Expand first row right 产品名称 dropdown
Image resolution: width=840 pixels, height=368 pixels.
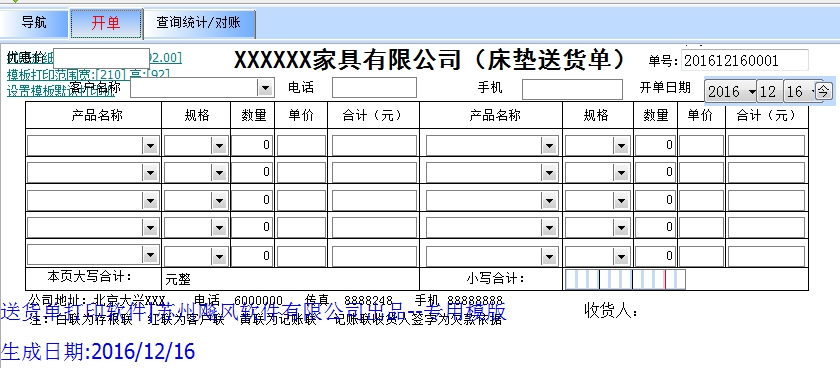[549, 145]
